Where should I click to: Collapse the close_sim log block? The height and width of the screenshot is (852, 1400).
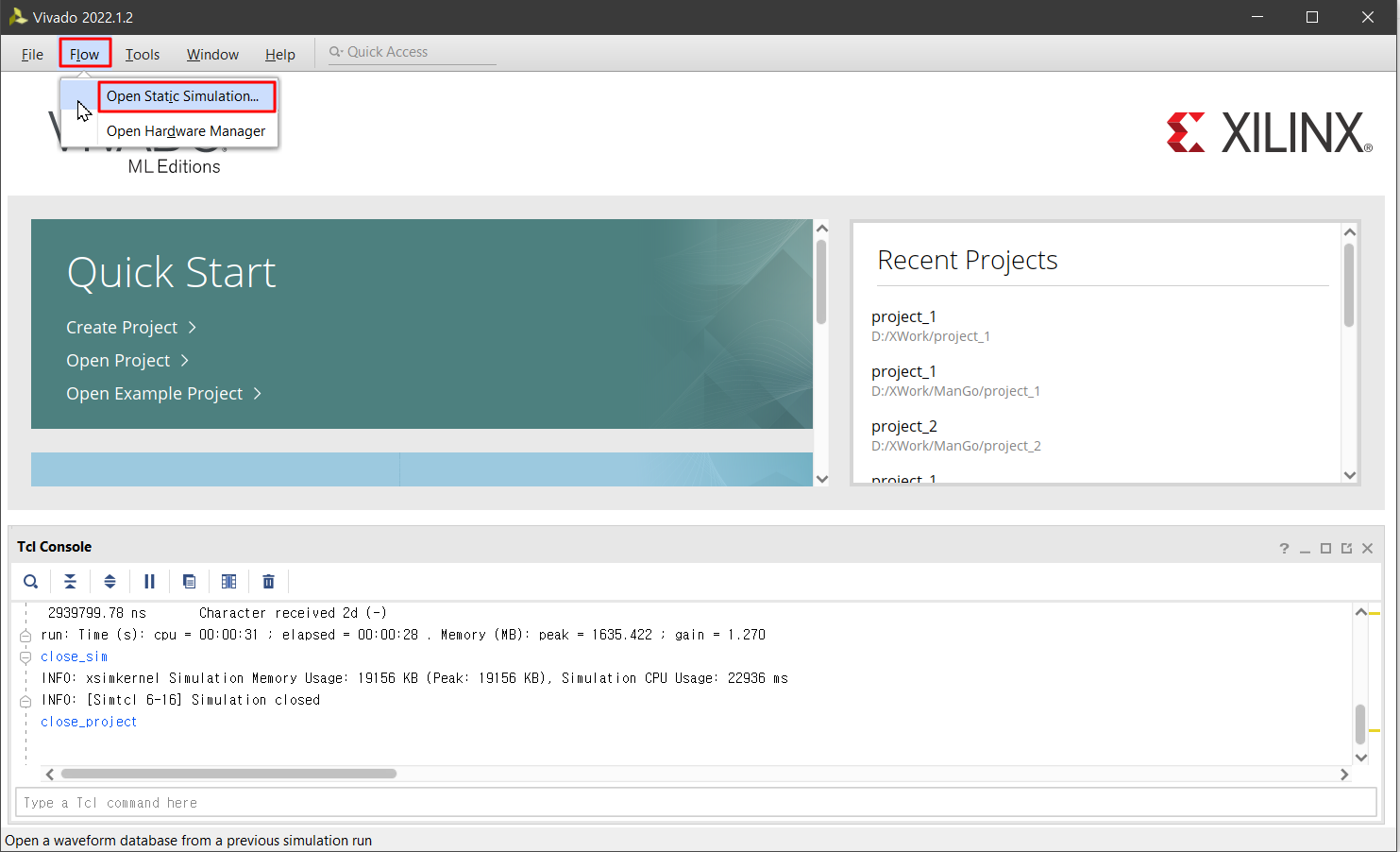pos(25,657)
